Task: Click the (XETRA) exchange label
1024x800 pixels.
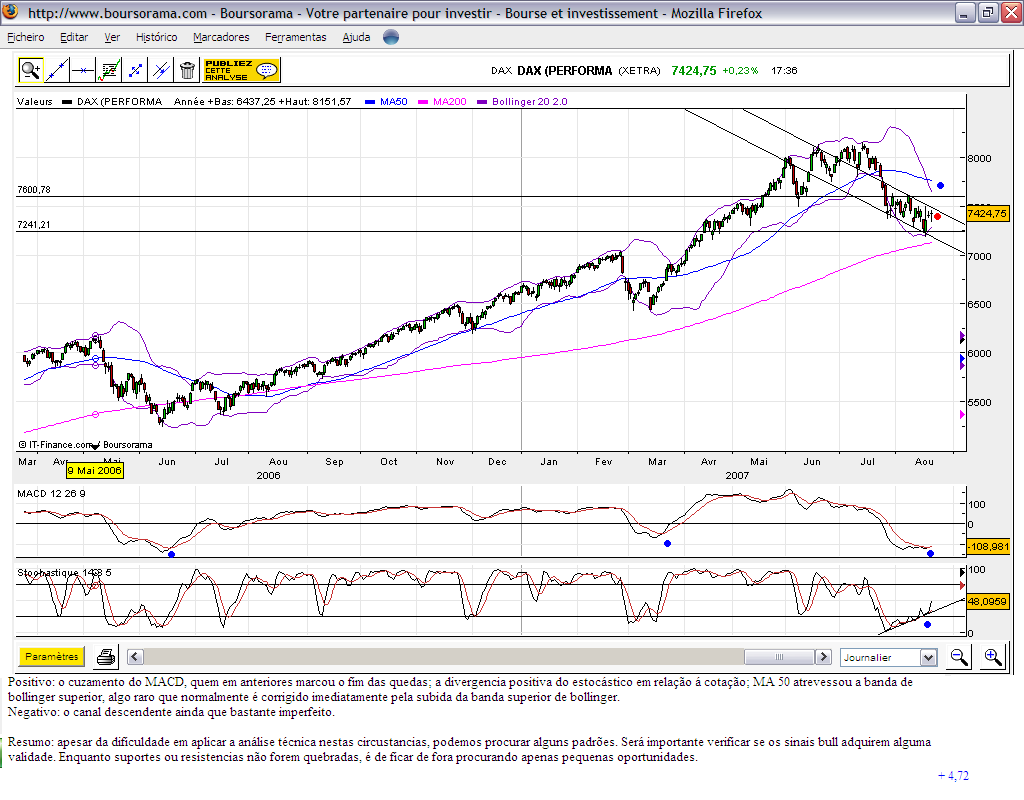Action: tap(639, 71)
